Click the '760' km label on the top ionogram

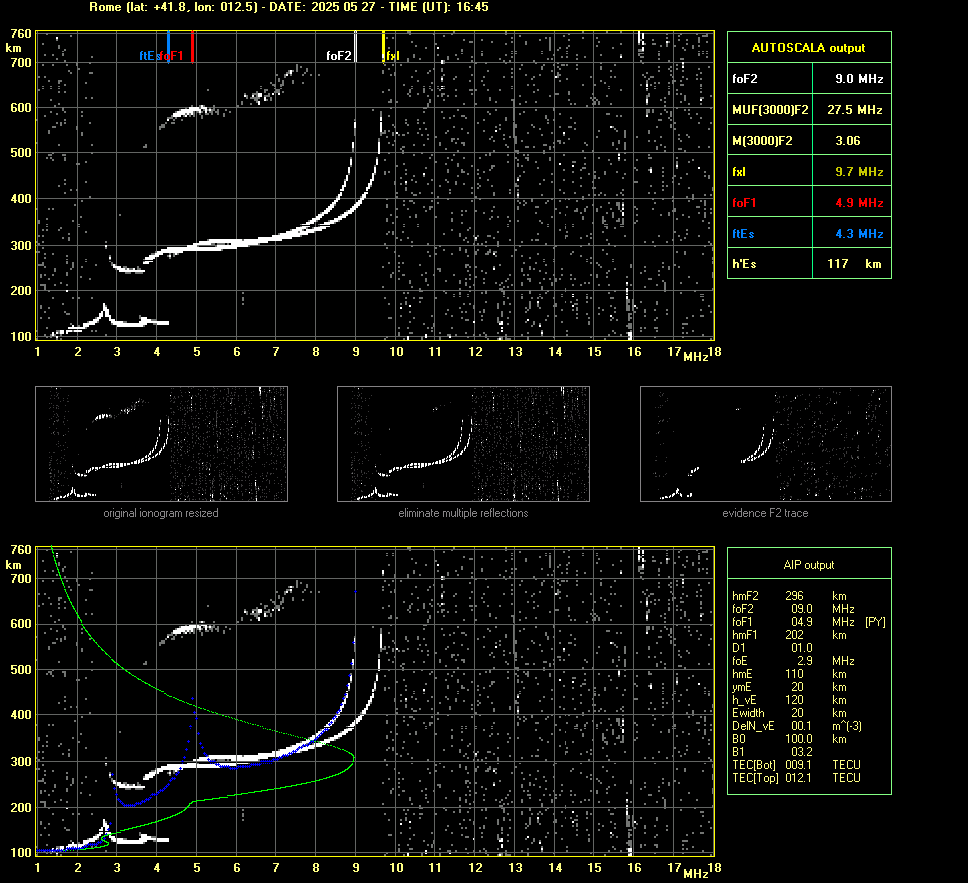(x=20, y=33)
